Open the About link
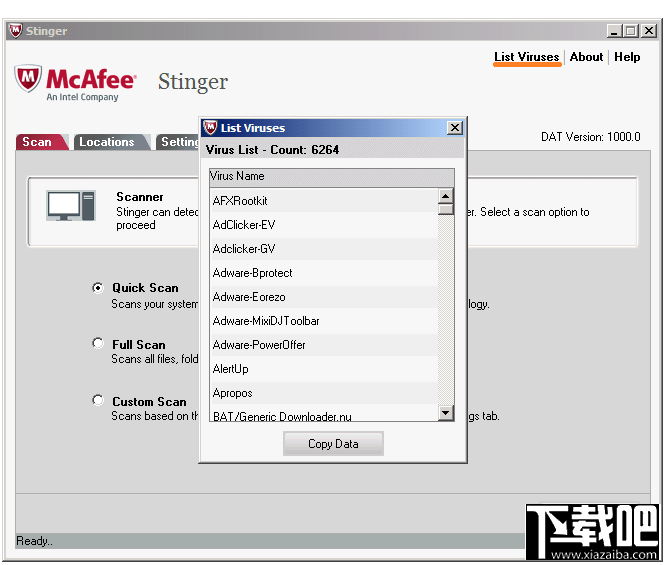Image resolution: width=666 pixels, height=565 pixels. point(586,57)
